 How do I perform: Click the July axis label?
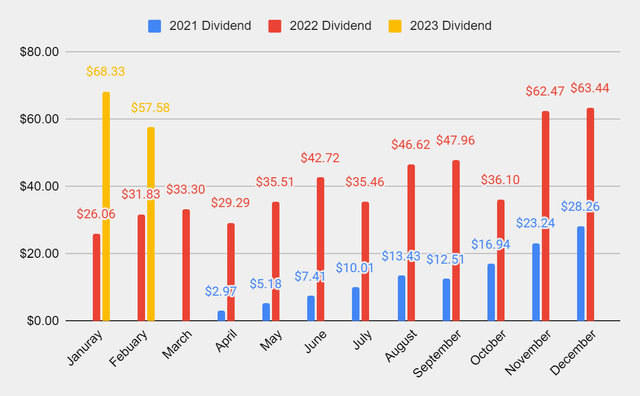point(362,340)
